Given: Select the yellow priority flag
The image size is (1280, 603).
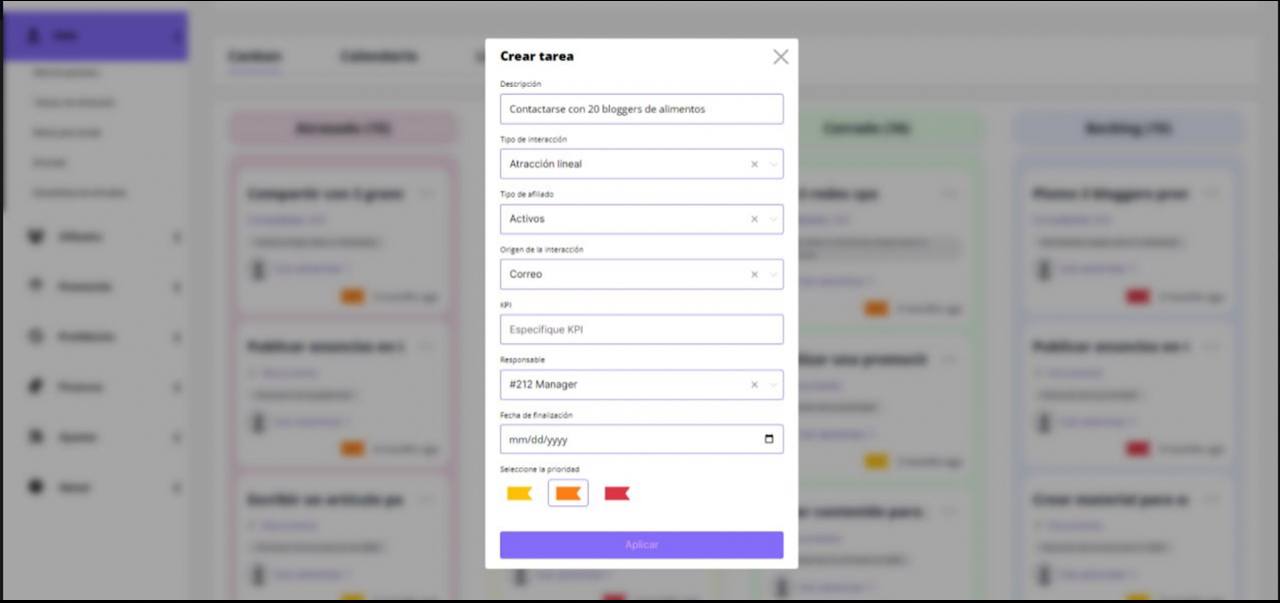Looking at the screenshot, I should point(519,493).
